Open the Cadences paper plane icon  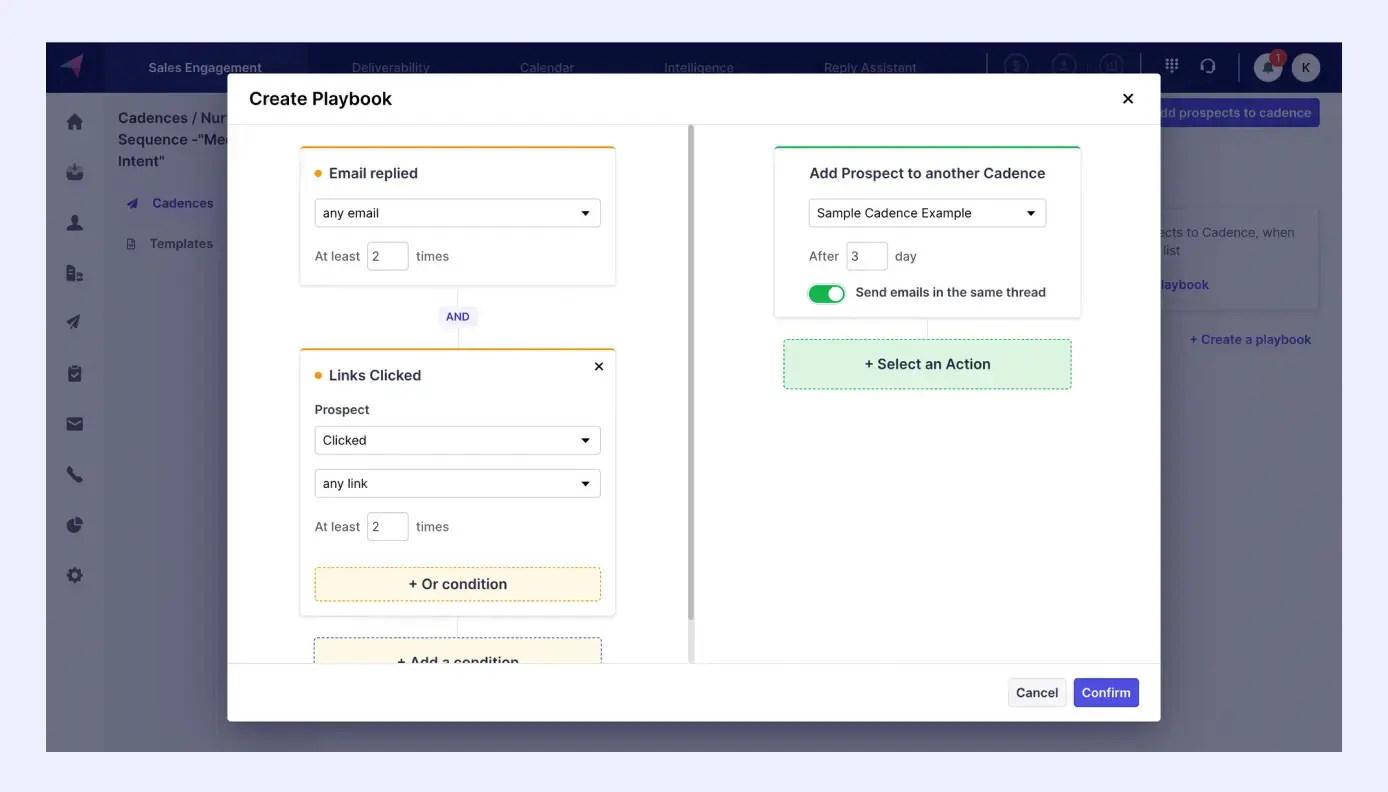(x=74, y=322)
